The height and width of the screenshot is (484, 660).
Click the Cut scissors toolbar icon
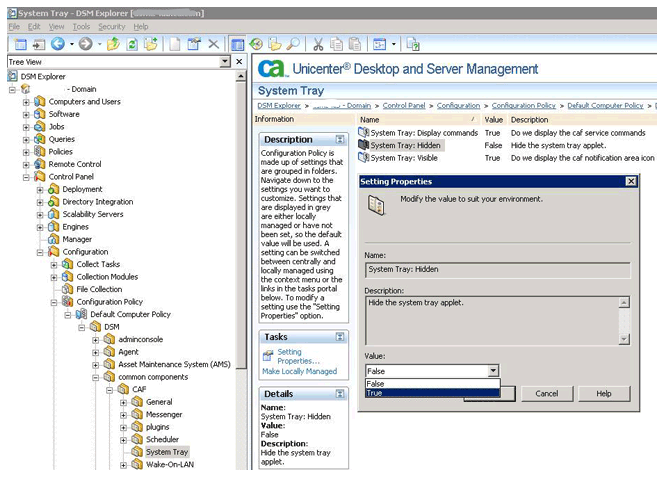pyautogui.click(x=318, y=45)
